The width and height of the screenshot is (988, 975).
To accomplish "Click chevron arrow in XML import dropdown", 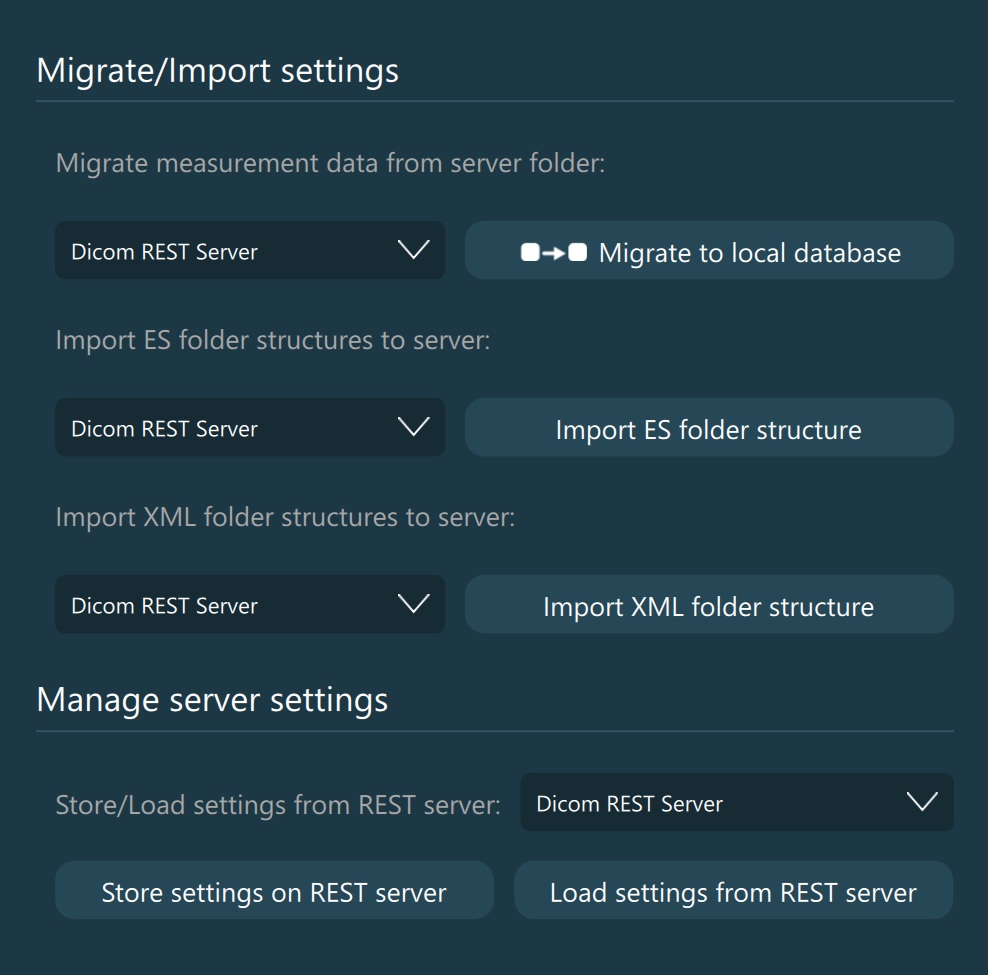I will click(413, 604).
